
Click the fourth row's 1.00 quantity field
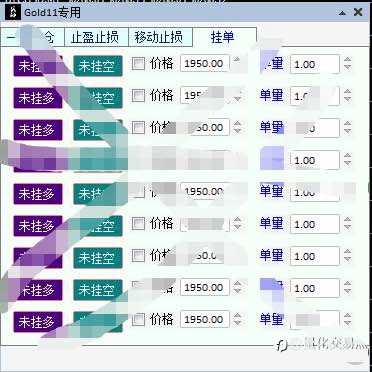315,160
